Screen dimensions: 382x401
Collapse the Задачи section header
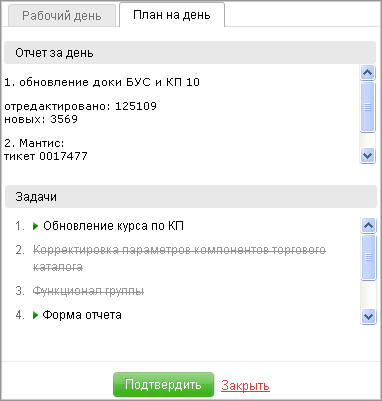click(x=191, y=197)
